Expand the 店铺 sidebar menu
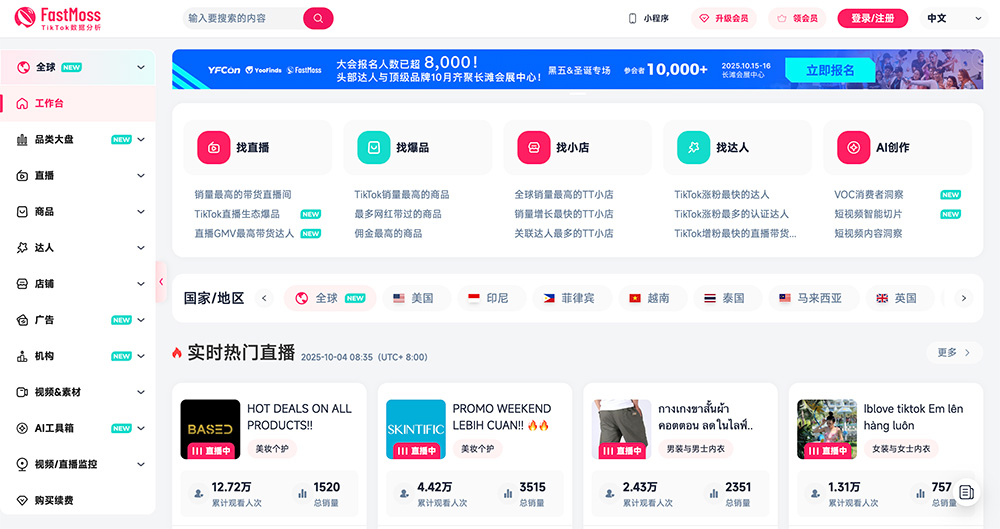Image resolution: width=1000 pixels, height=529 pixels. (141, 284)
